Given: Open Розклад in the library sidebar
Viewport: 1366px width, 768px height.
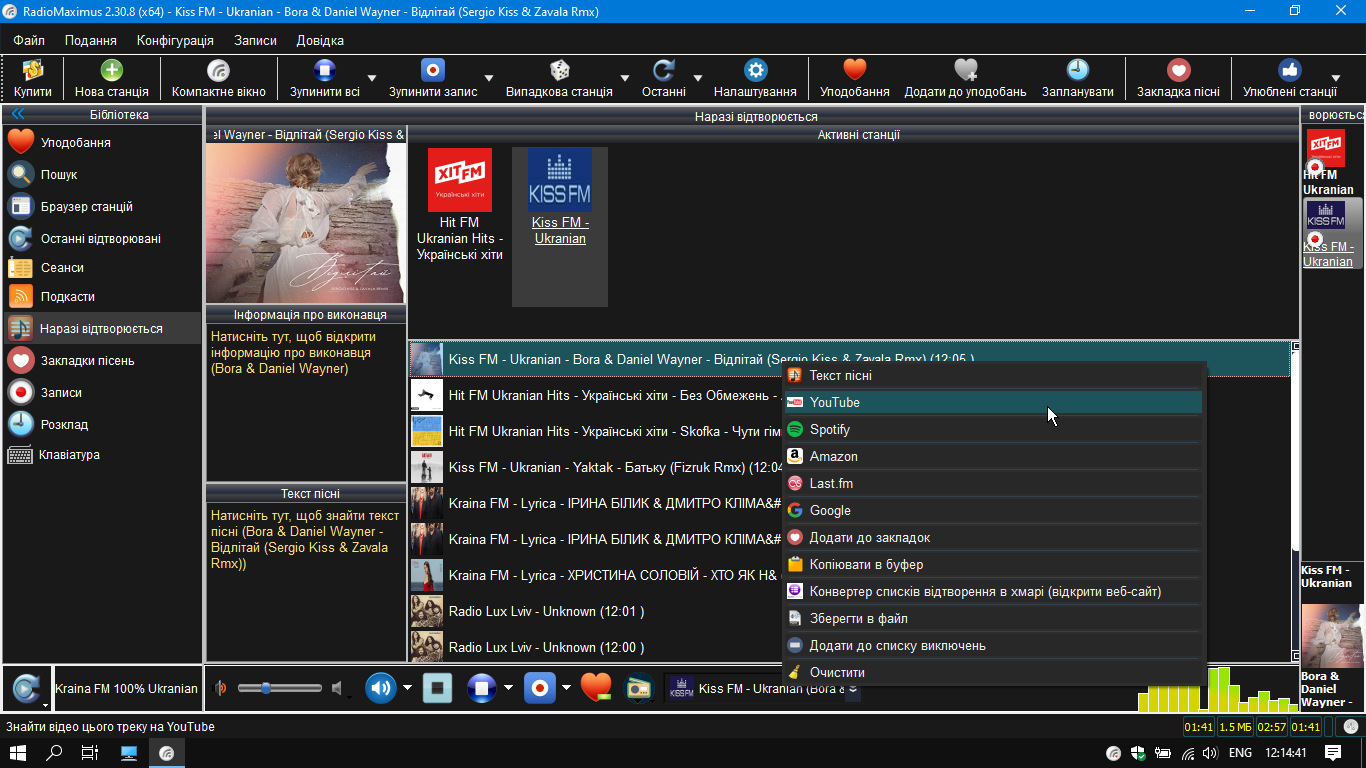Looking at the screenshot, I should (x=102, y=425).
